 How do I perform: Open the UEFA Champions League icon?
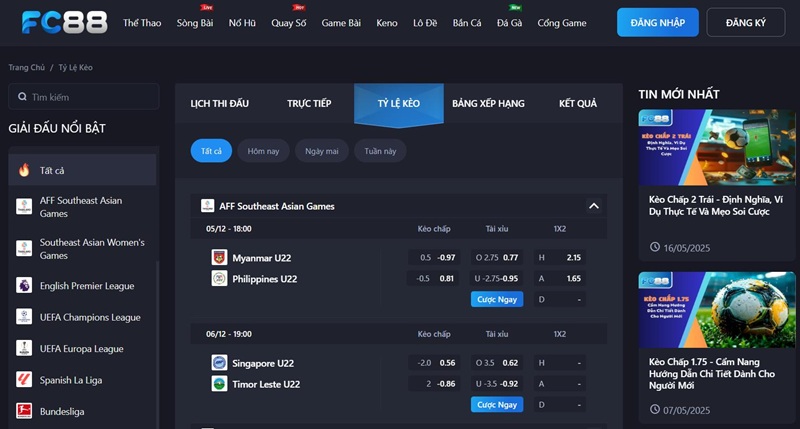[x=24, y=317]
